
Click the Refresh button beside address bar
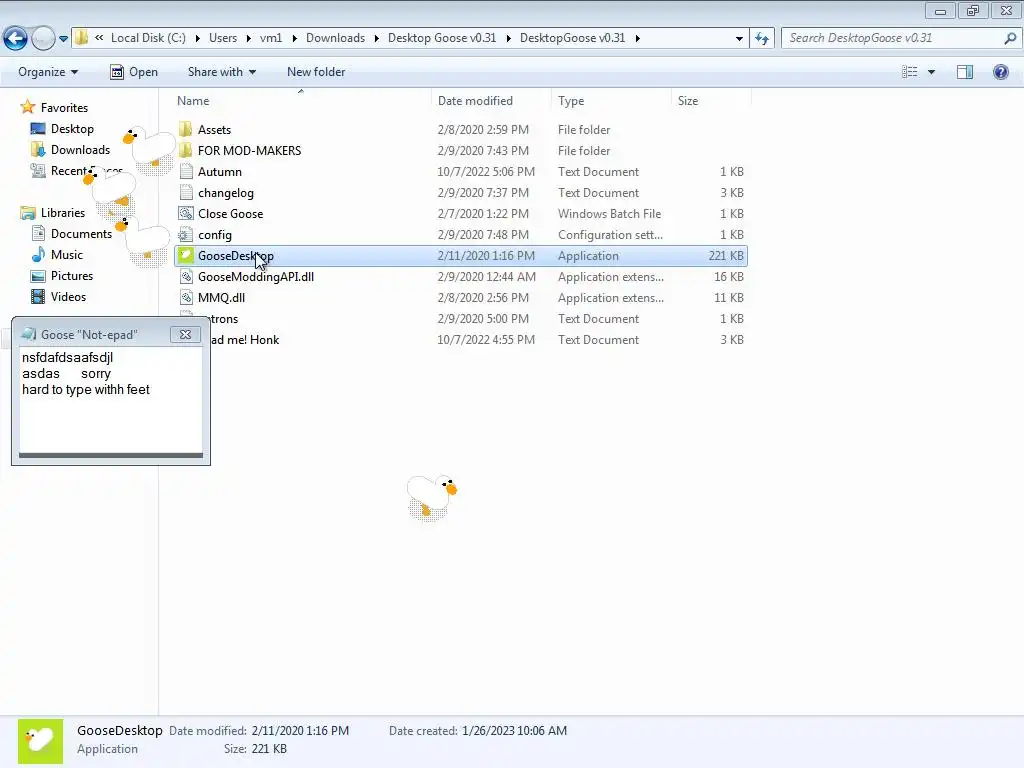pyautogui.click(x=762, y=39)
